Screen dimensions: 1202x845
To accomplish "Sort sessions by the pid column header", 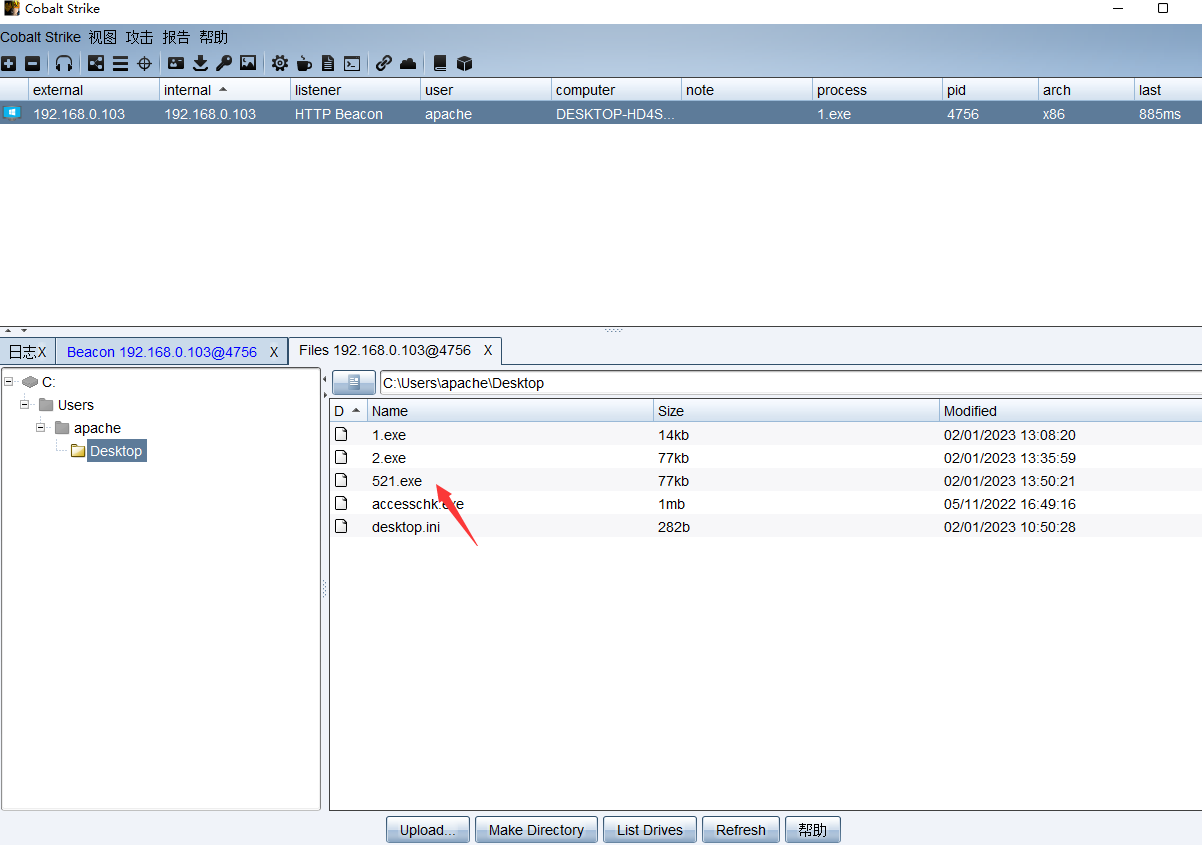I will (x=990, y=90).
